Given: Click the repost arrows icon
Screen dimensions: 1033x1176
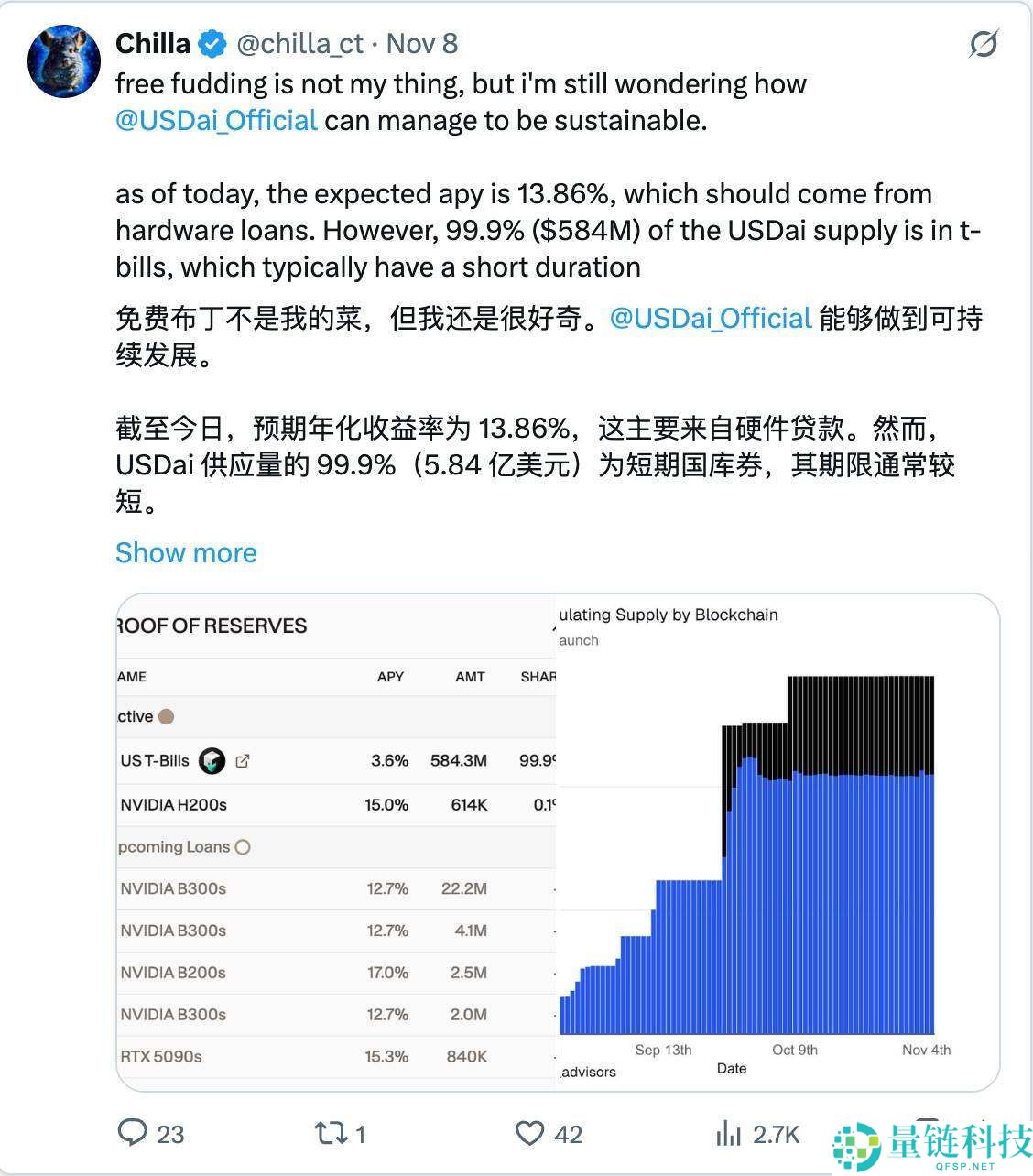Looking at the screenshot, I should [x=332, y=1133].
